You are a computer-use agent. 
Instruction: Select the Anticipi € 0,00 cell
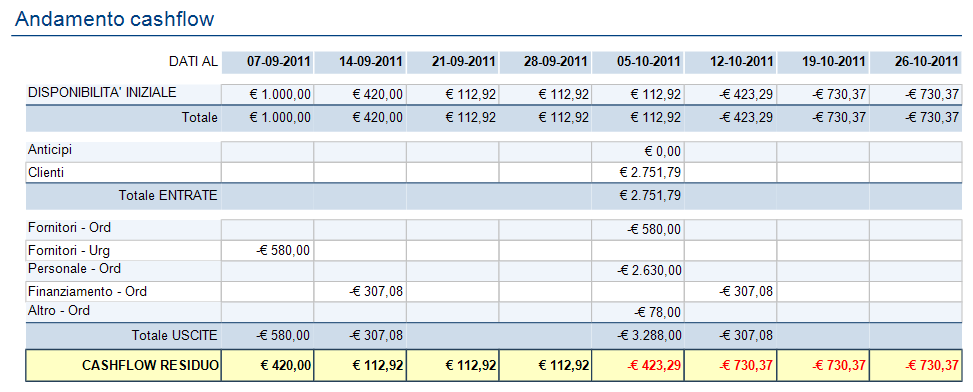638,152
